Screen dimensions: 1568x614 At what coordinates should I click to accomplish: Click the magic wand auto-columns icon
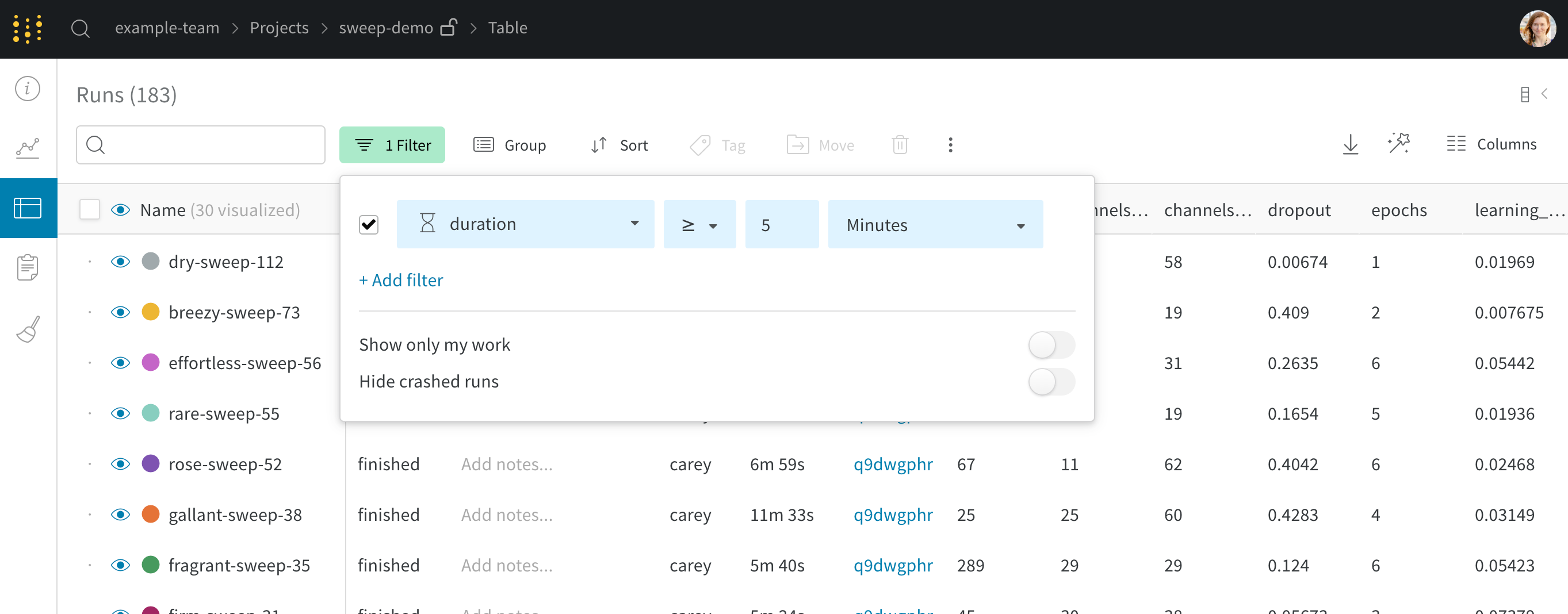coord(1399,144)
